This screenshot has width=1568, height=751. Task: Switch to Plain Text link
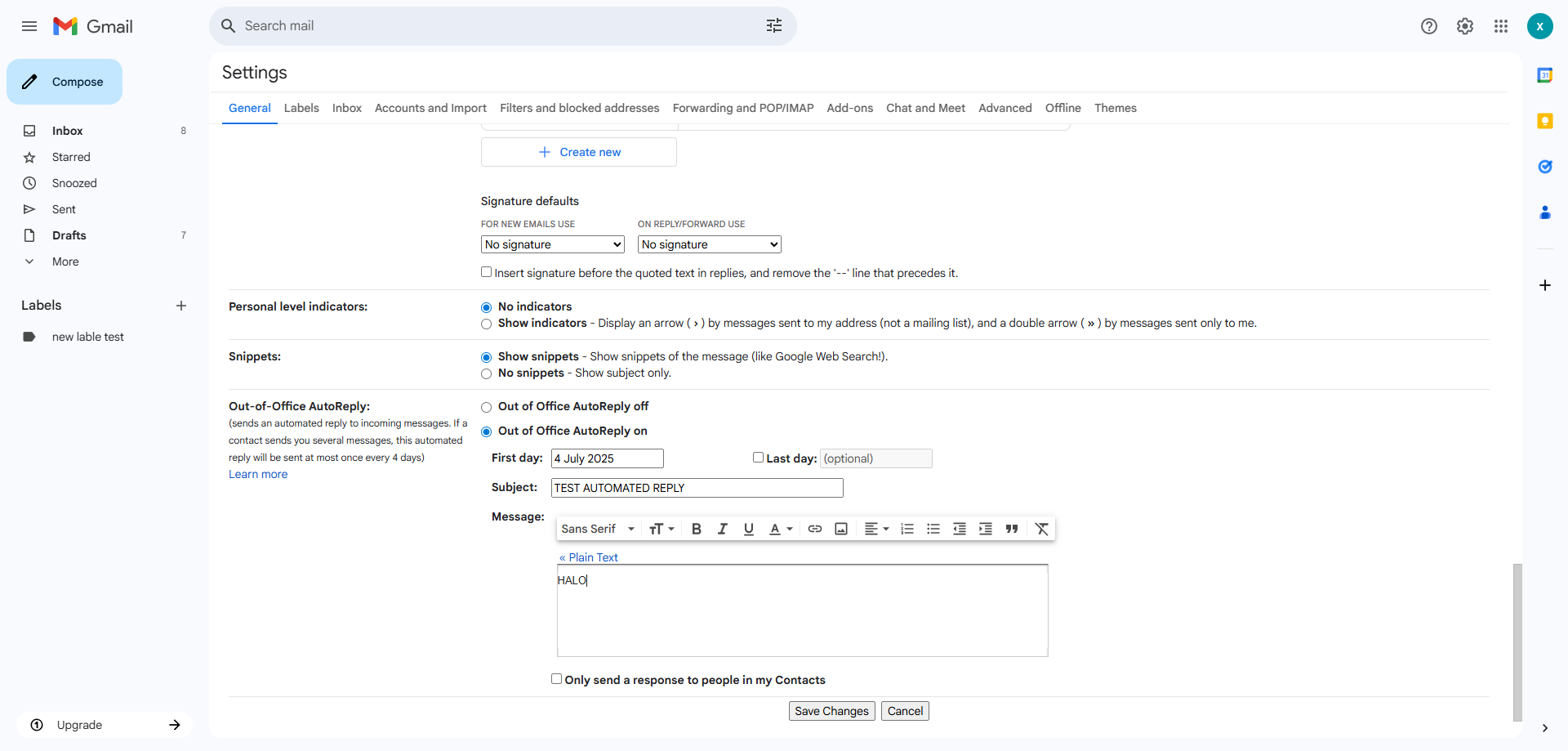[589, 557]
